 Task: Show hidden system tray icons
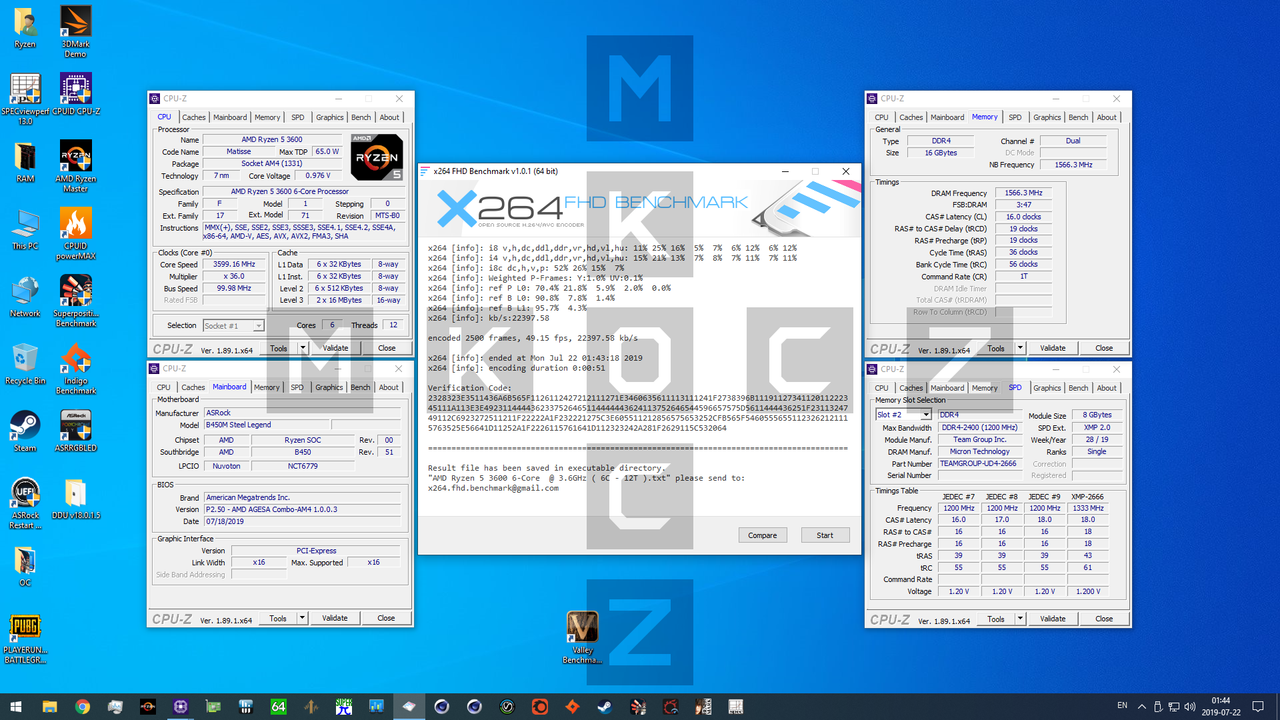(x=1142, y=706)
